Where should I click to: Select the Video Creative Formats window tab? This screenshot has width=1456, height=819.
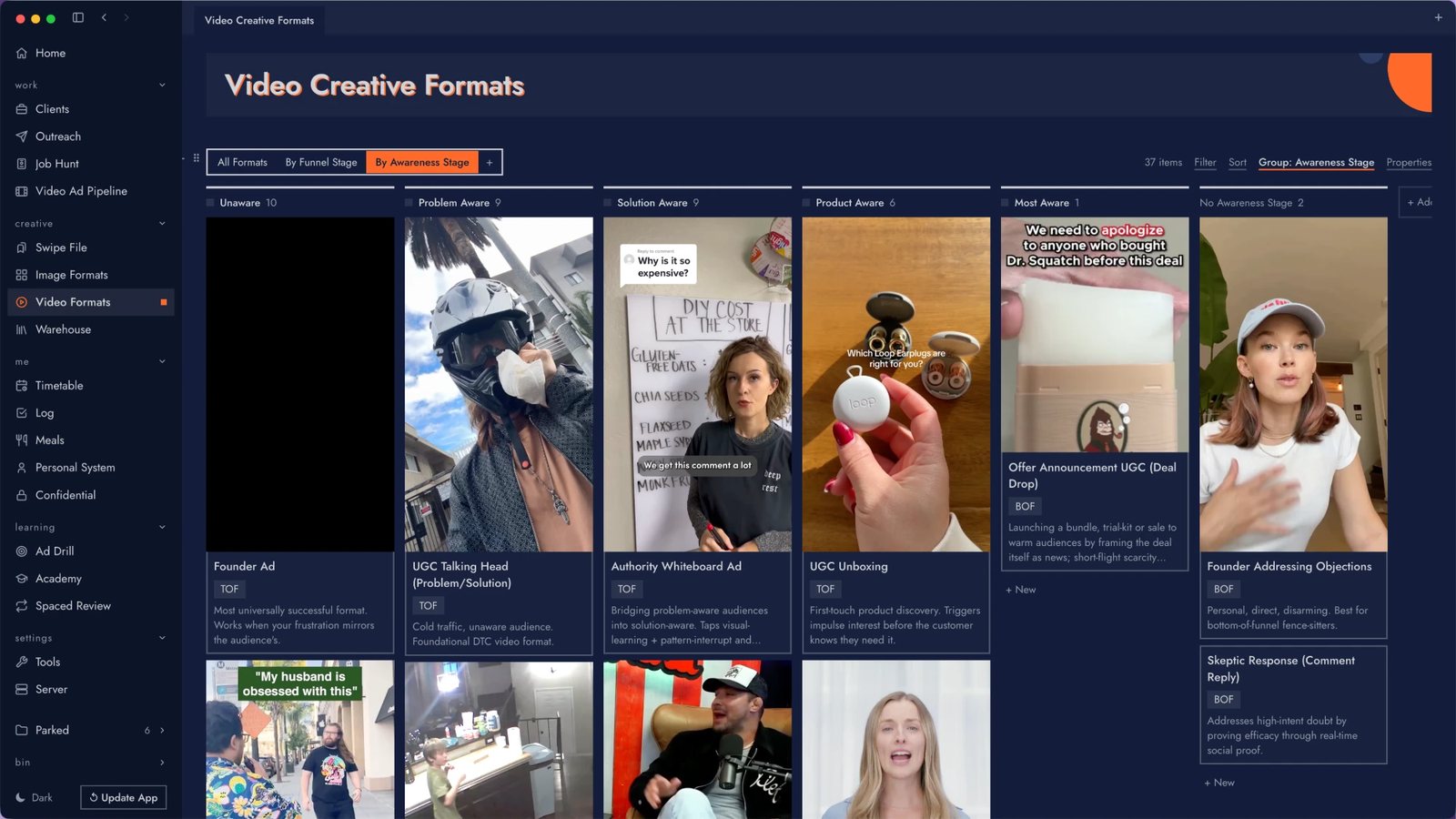click(259, 20)
